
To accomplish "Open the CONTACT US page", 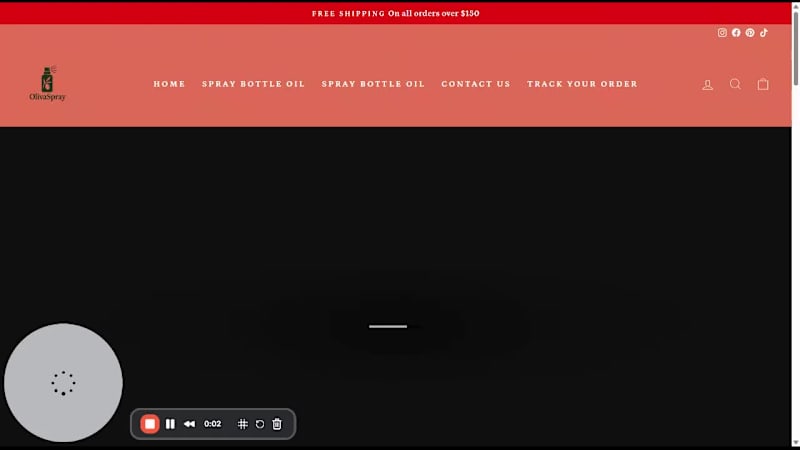I will 476,84.
